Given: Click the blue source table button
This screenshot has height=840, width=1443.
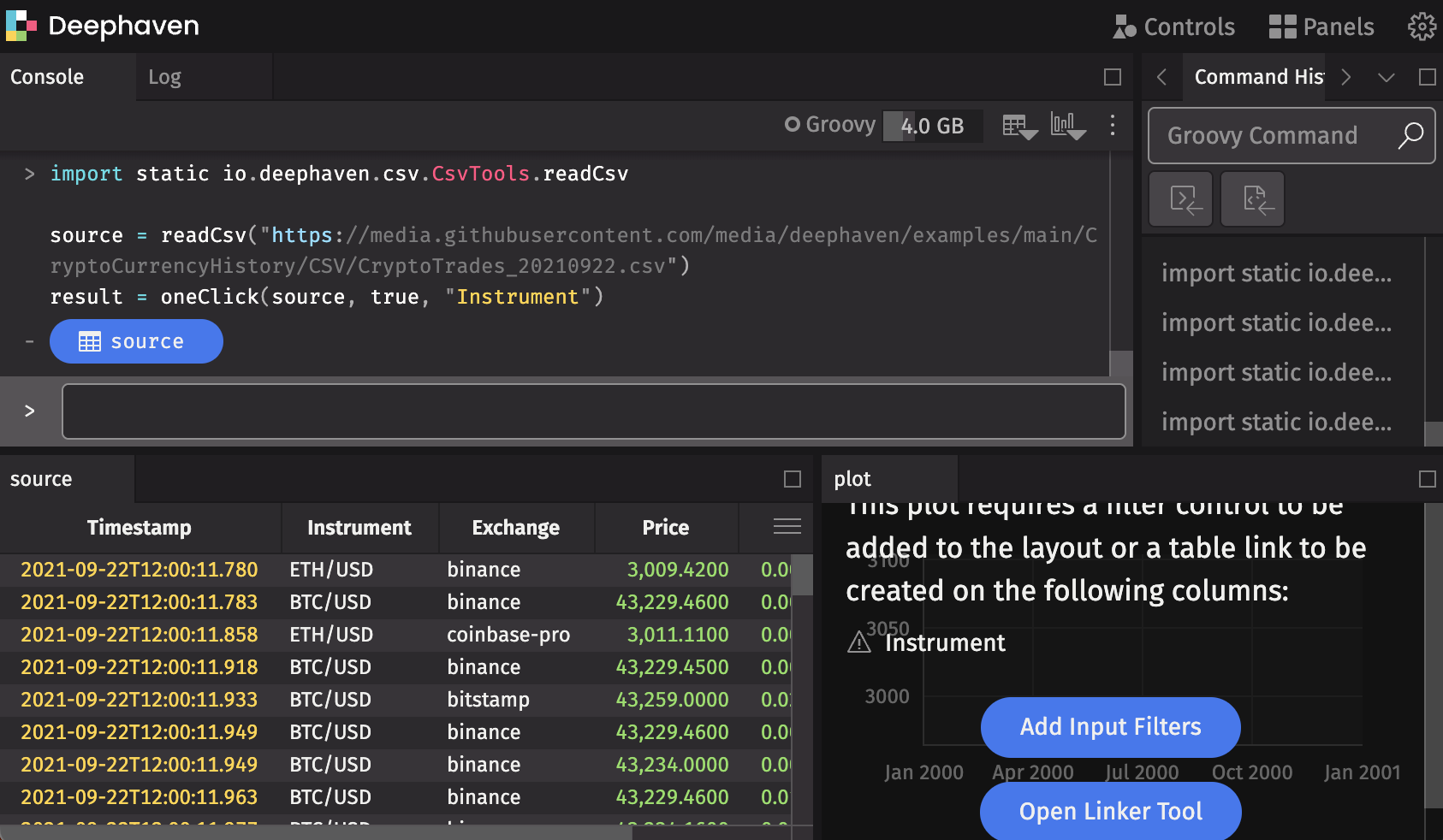Looking at the screenshot, I should 136,341.
